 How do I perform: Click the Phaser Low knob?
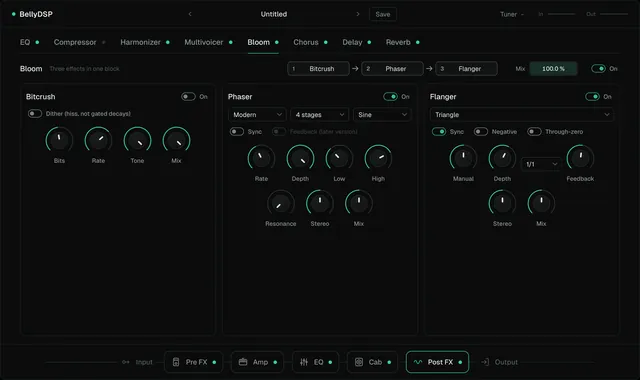coord(339,158)
